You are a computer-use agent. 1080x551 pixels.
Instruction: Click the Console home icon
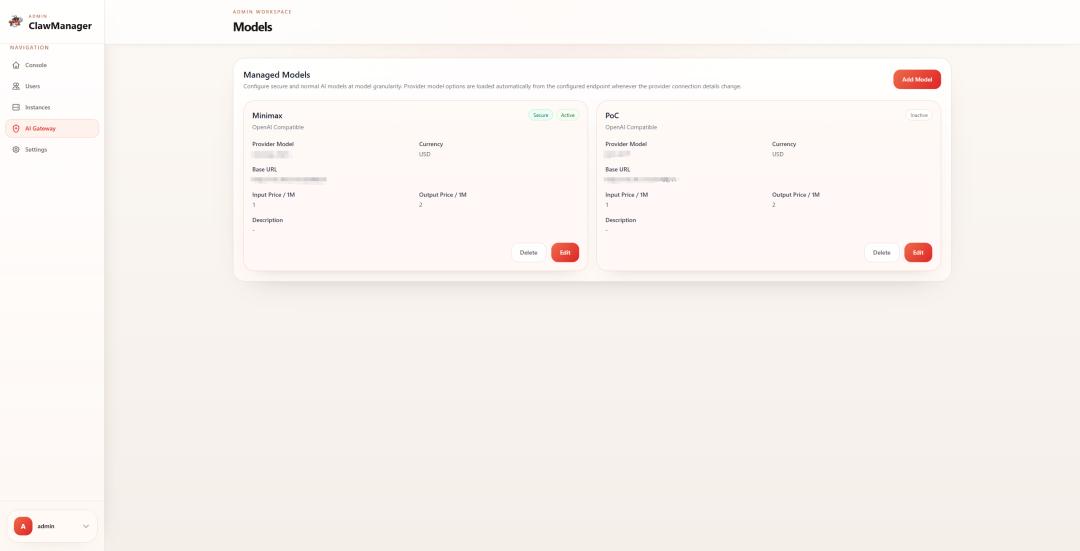(16, 65)
